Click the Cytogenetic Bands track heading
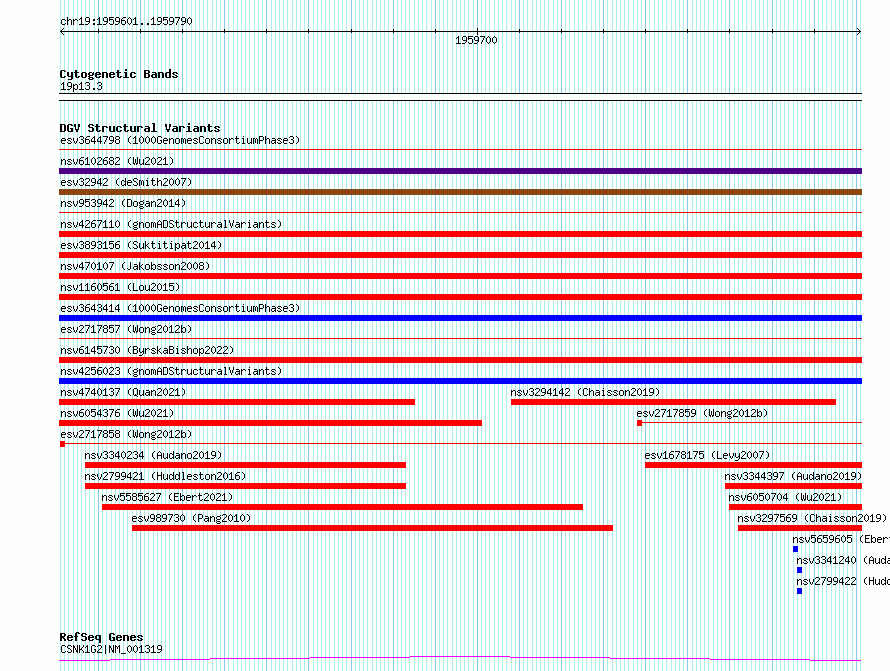This screenshot has width=890, height=671. pyautogui.click(x=119, y=74)
